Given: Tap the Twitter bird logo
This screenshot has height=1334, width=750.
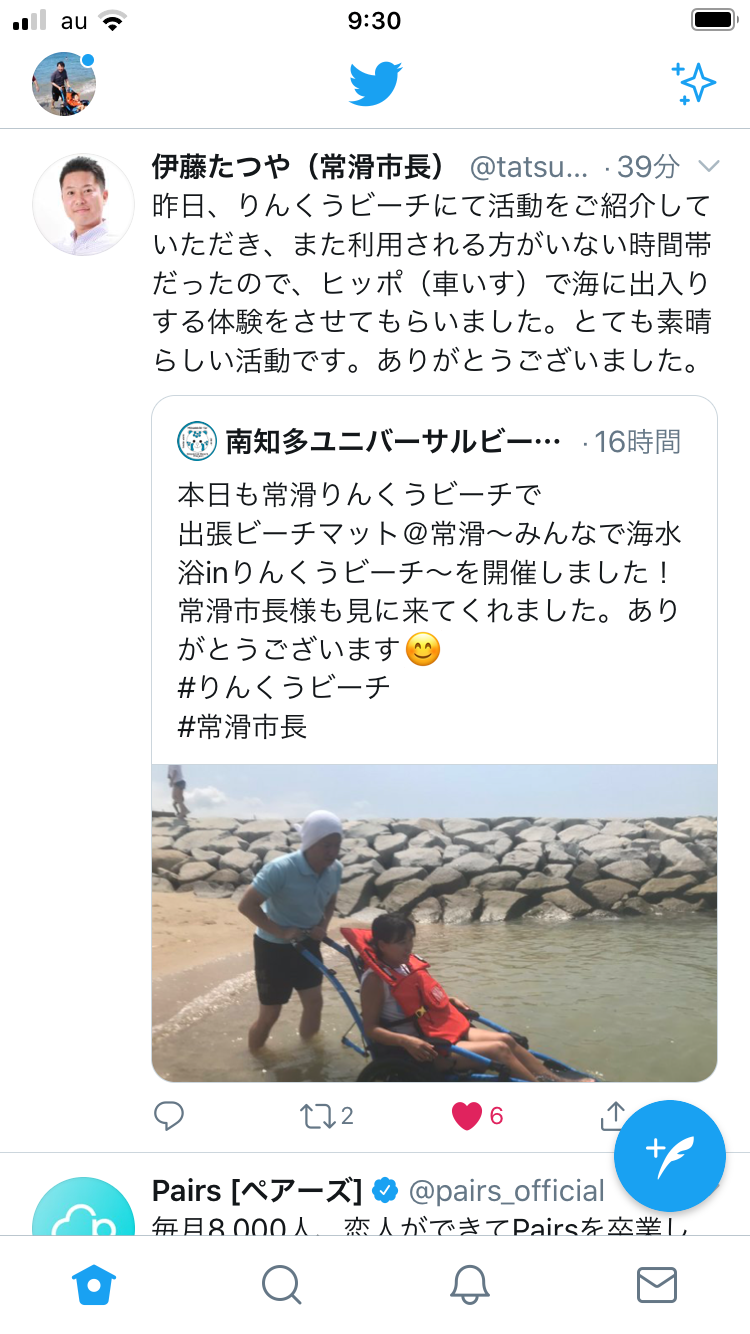Looking at the screenshot, I should click(x=375, y=84).
